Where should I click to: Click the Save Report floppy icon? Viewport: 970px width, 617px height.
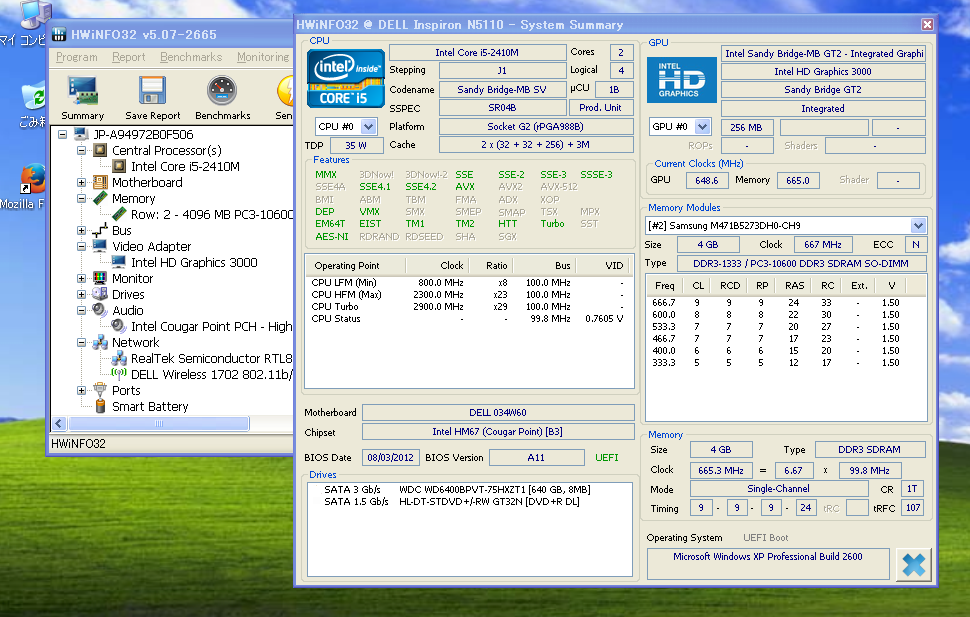click(x=152, y=91)
